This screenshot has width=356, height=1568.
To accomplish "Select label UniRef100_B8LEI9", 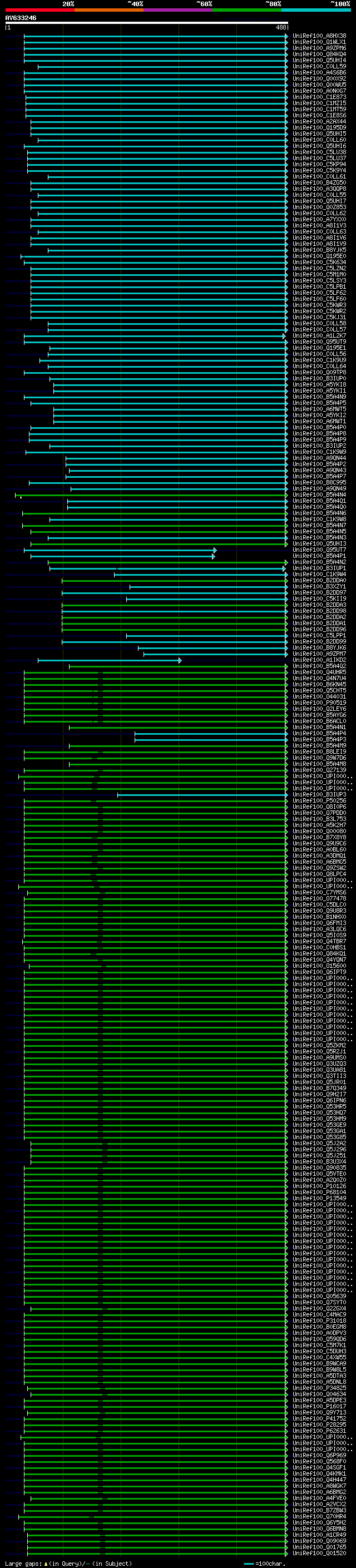I will 319,752.
